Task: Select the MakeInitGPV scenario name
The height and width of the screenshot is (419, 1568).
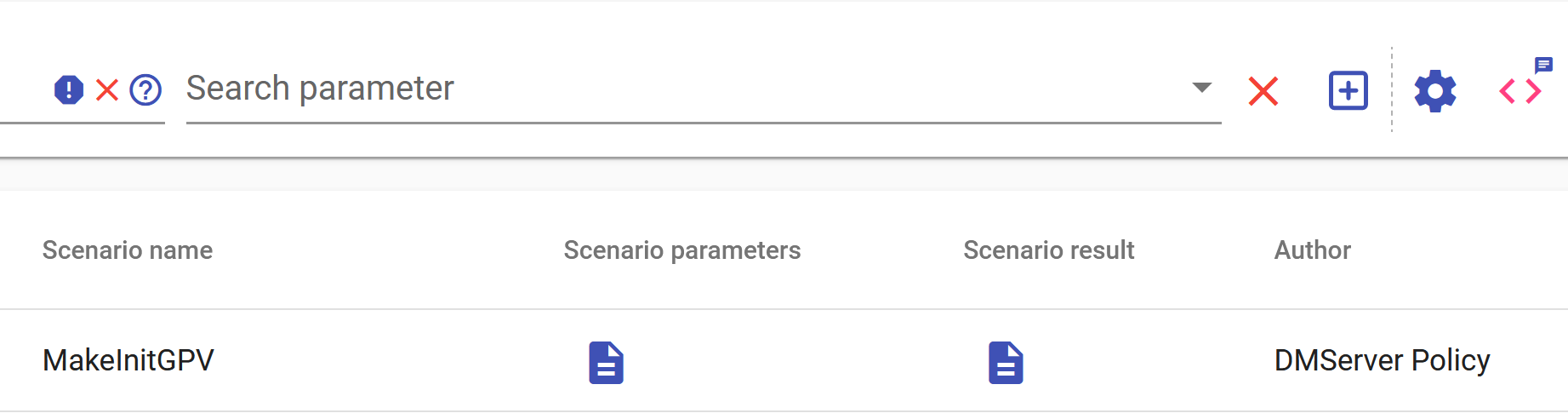Action: click(128, 360)
